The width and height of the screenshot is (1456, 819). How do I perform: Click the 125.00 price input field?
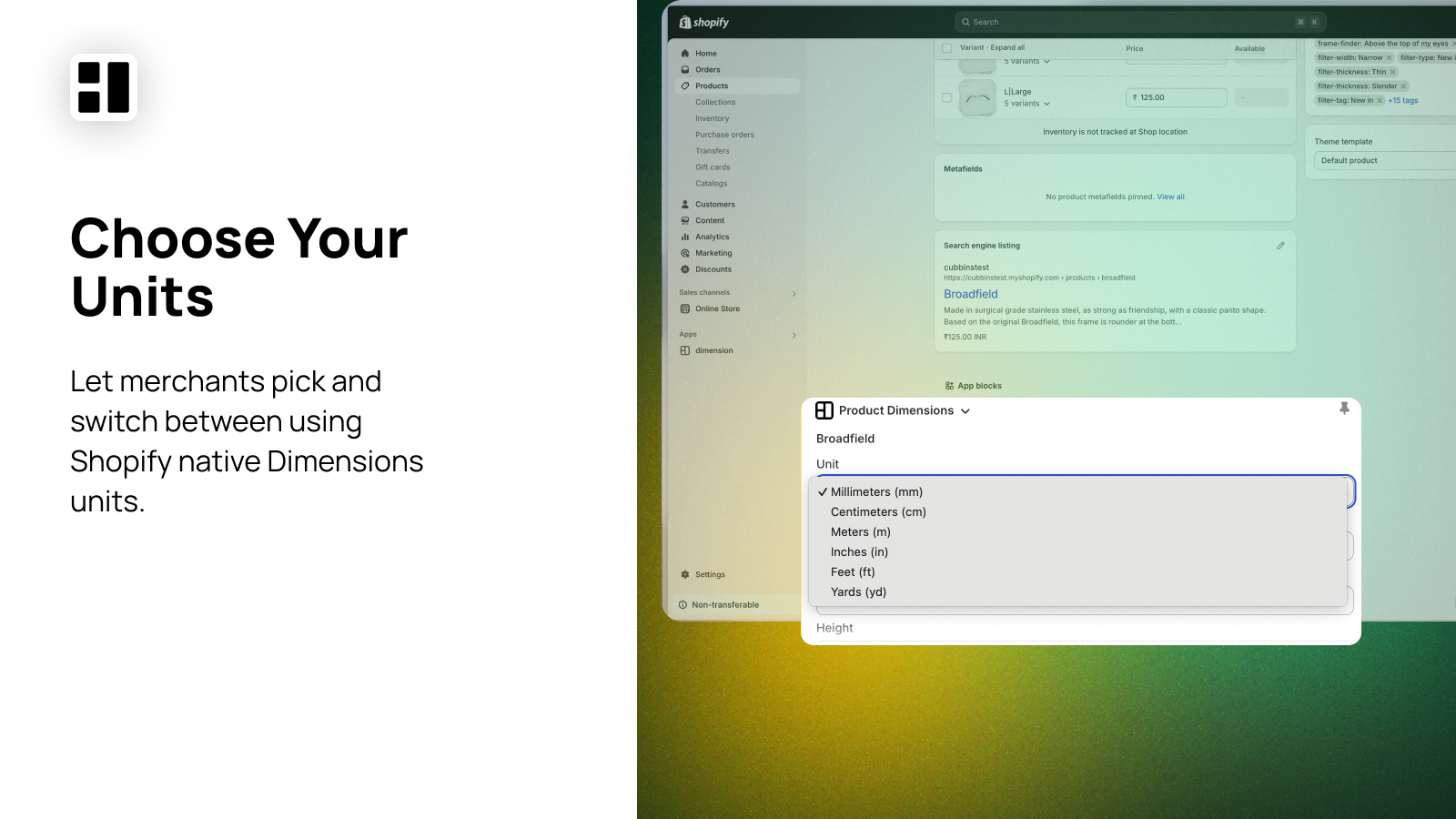coord(1177,97)
